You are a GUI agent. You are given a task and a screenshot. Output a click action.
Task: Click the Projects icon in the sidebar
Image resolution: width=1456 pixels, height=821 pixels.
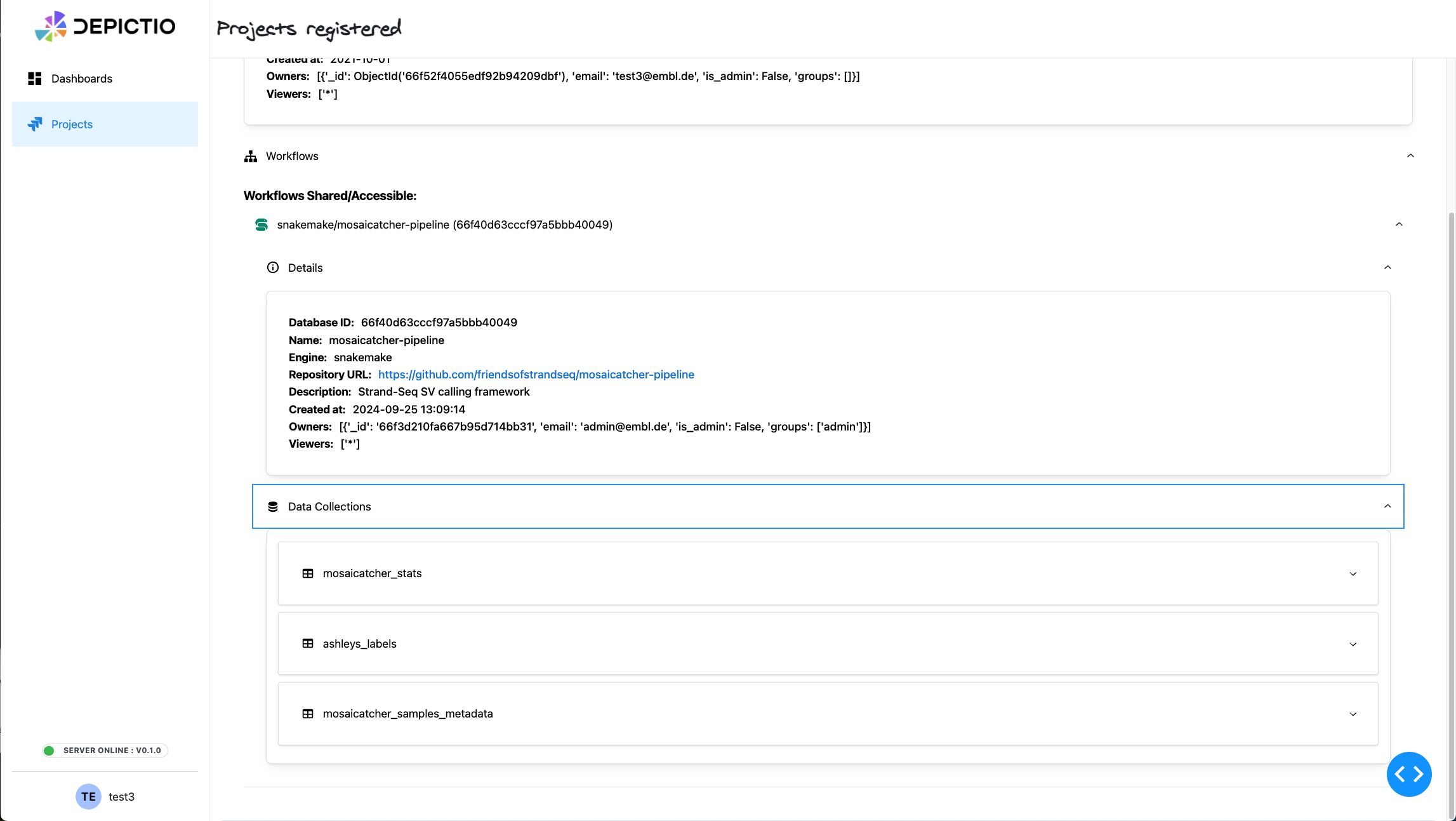click(34, 124)
